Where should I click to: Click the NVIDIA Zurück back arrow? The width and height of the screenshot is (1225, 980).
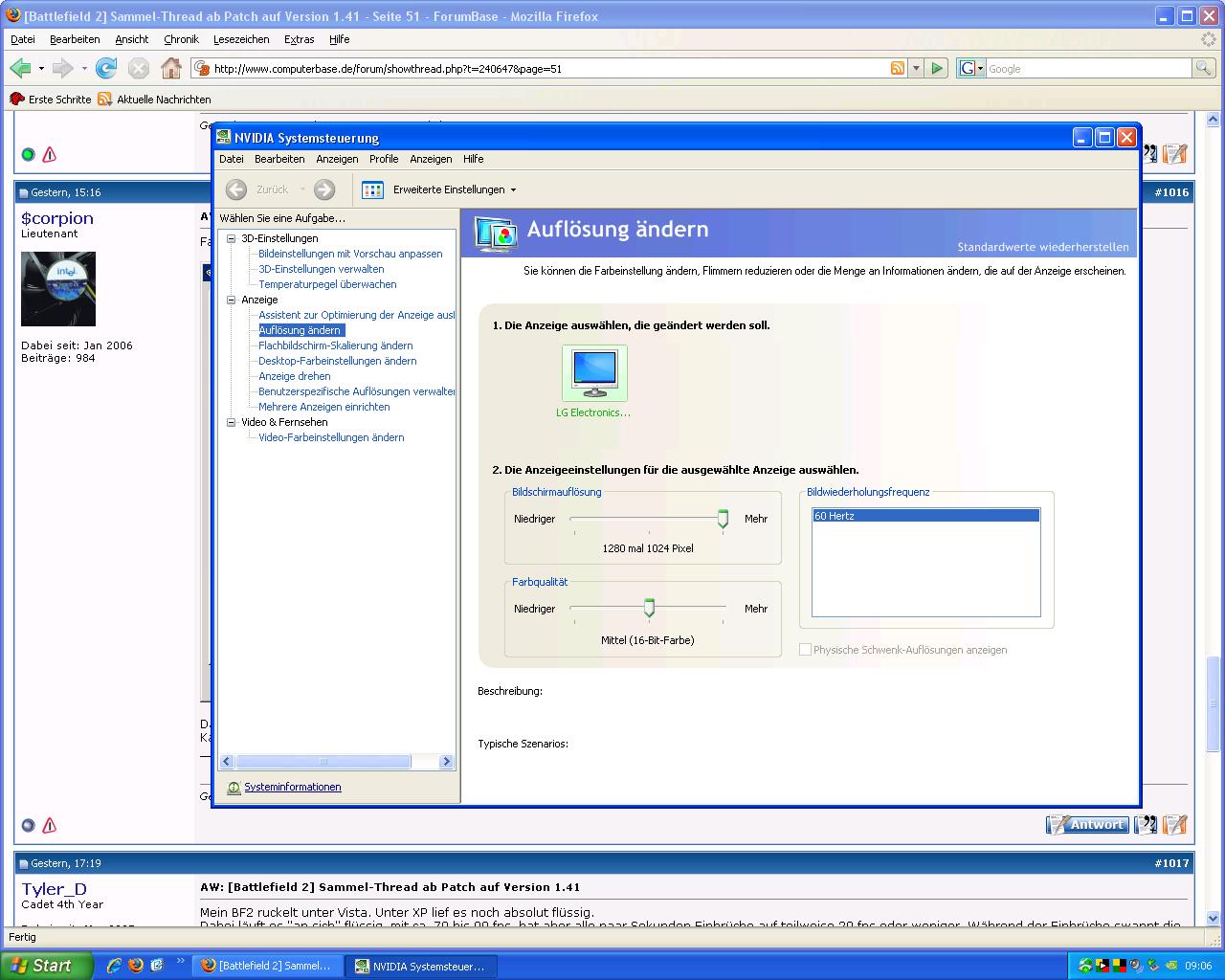236,189
